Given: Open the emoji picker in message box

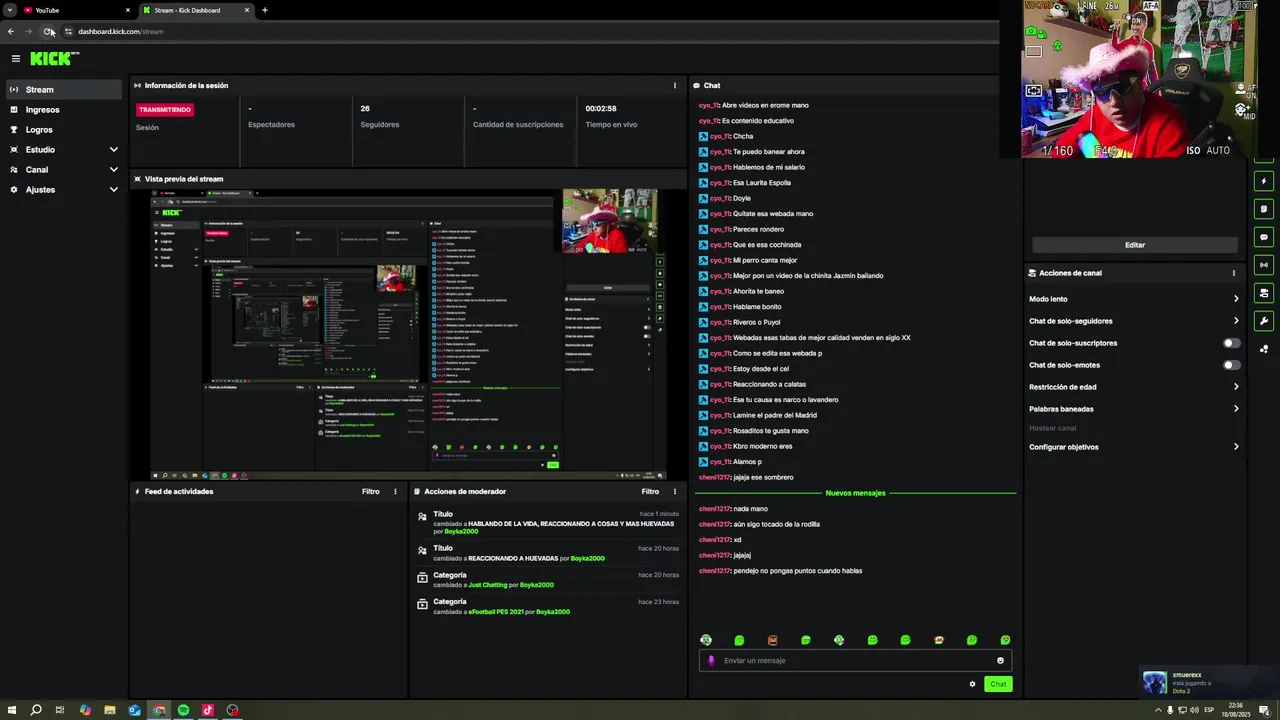Looking at the screenshot, I should pyautogui.click(x=1000, y=660).
